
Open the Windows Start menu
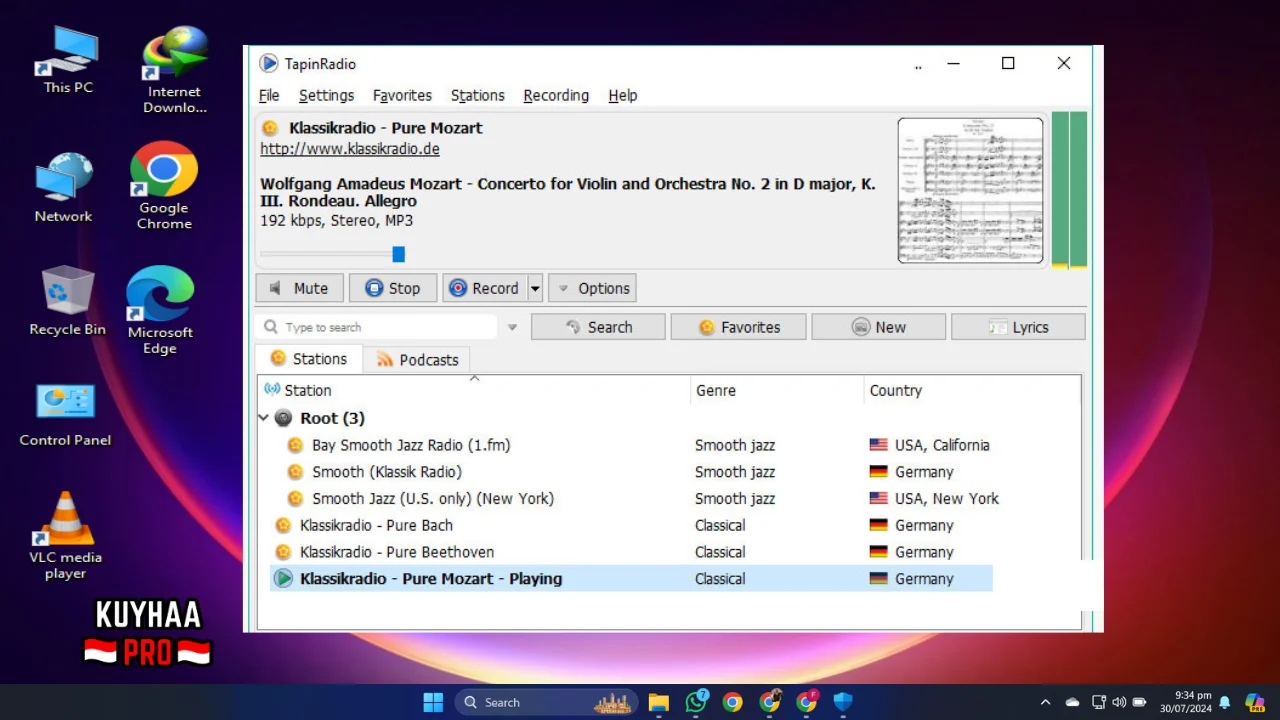tap(433, 702)
